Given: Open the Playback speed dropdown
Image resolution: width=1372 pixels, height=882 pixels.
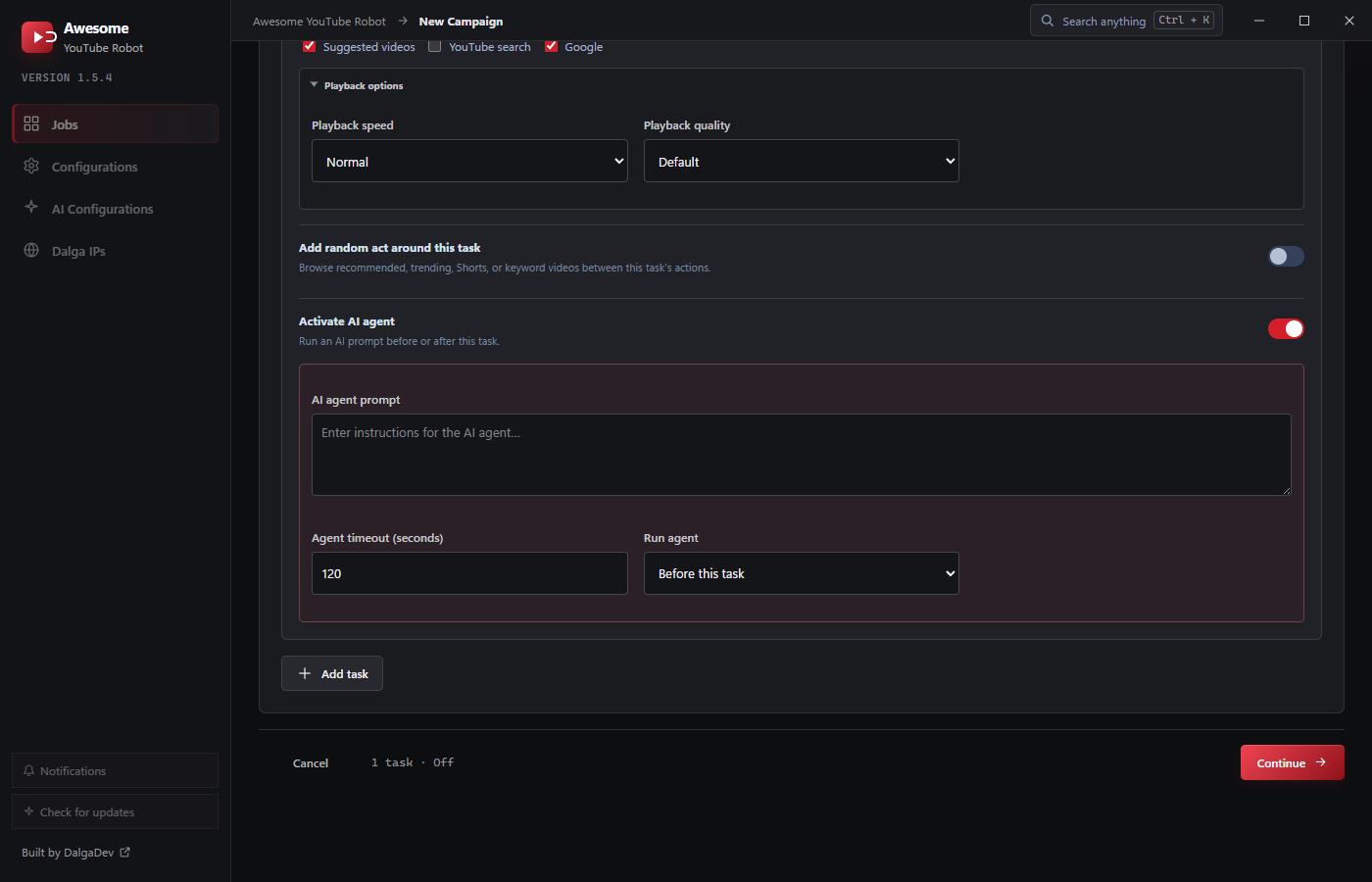Looking at the screenshot, I should click(469, 161).
